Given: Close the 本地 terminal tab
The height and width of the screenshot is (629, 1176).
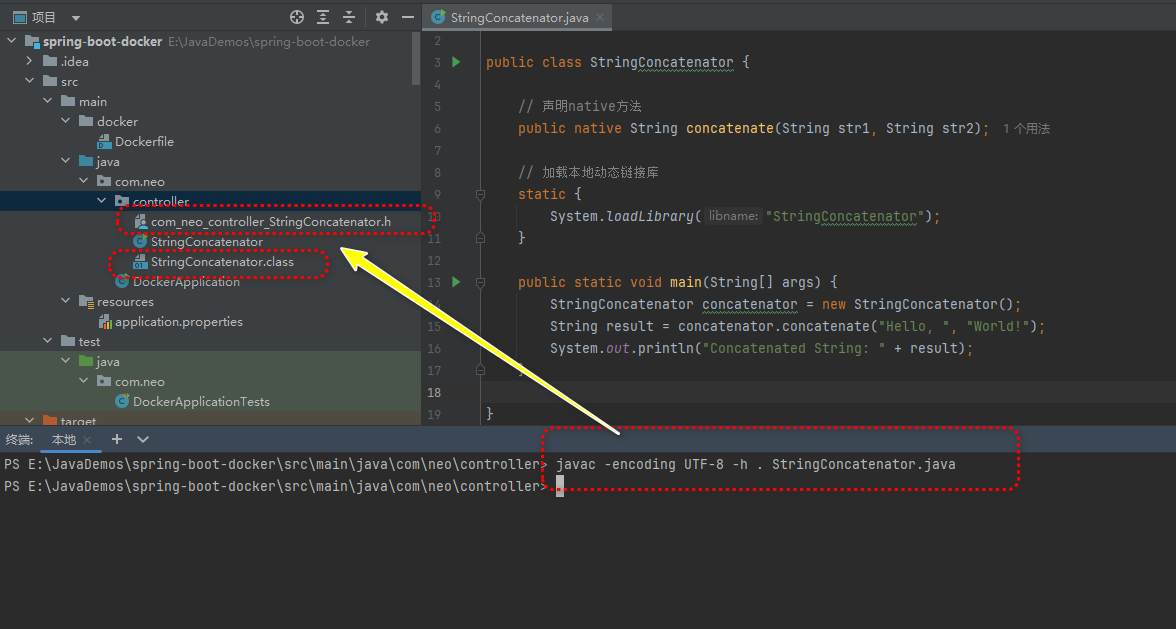Looking at the screenshot, I should point(87,440).
